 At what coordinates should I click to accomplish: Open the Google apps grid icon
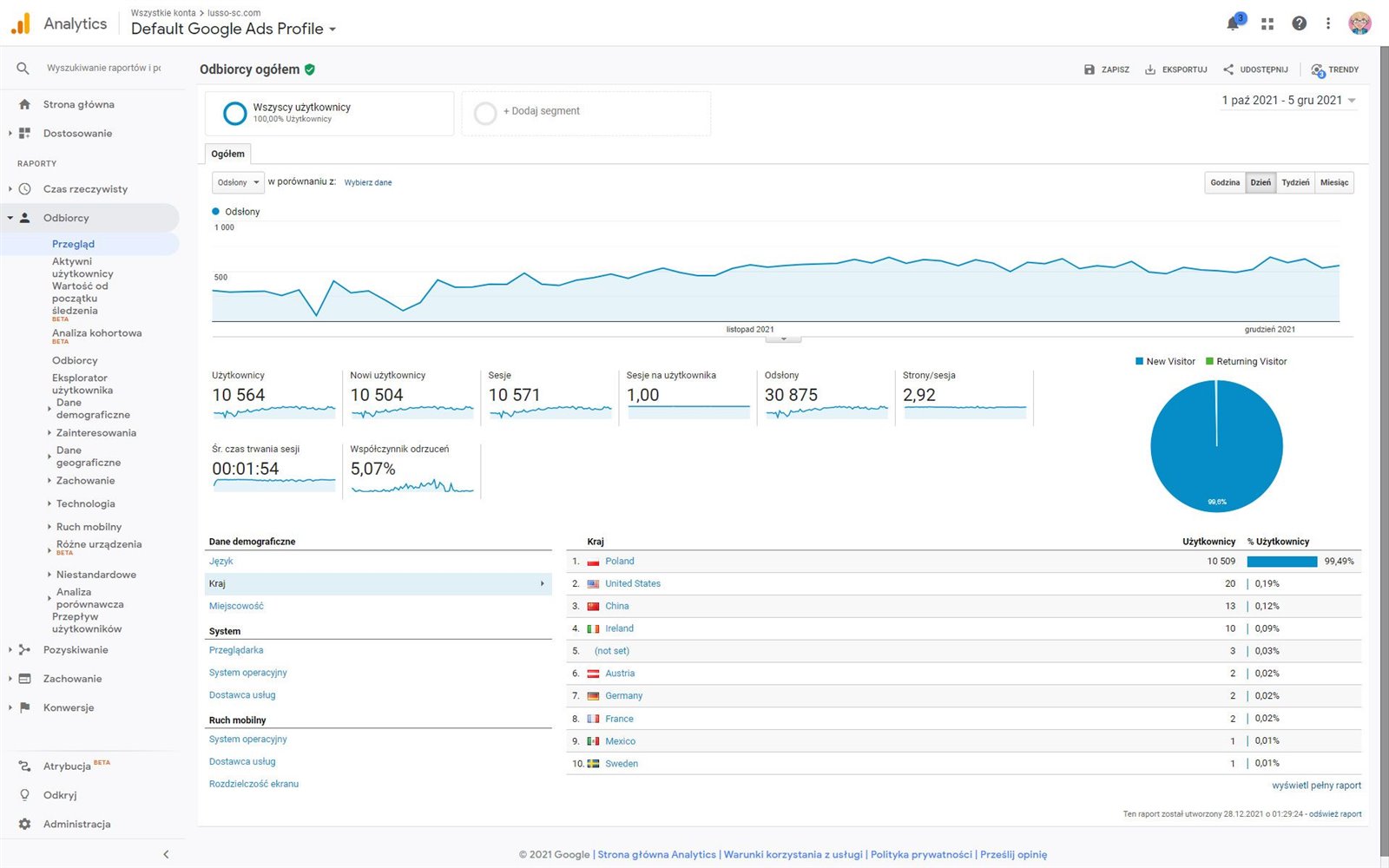(1267, 24)
